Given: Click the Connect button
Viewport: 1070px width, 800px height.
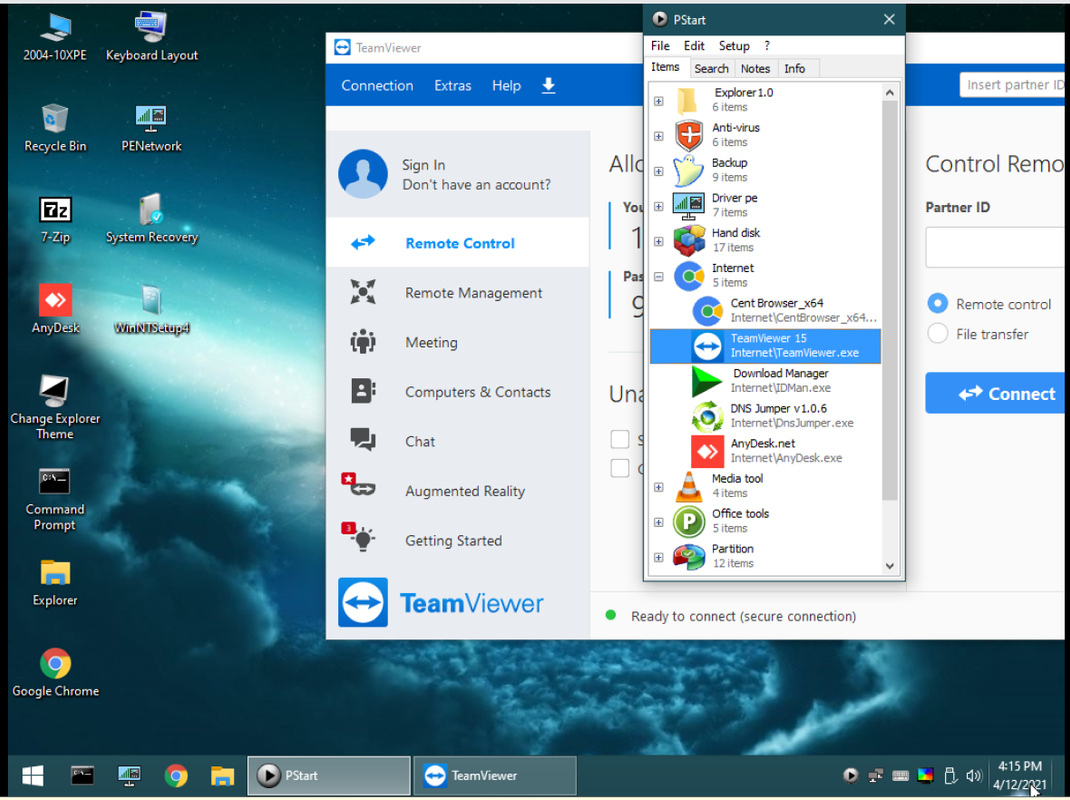Looking at the screenshot, I should coord(995,392).
